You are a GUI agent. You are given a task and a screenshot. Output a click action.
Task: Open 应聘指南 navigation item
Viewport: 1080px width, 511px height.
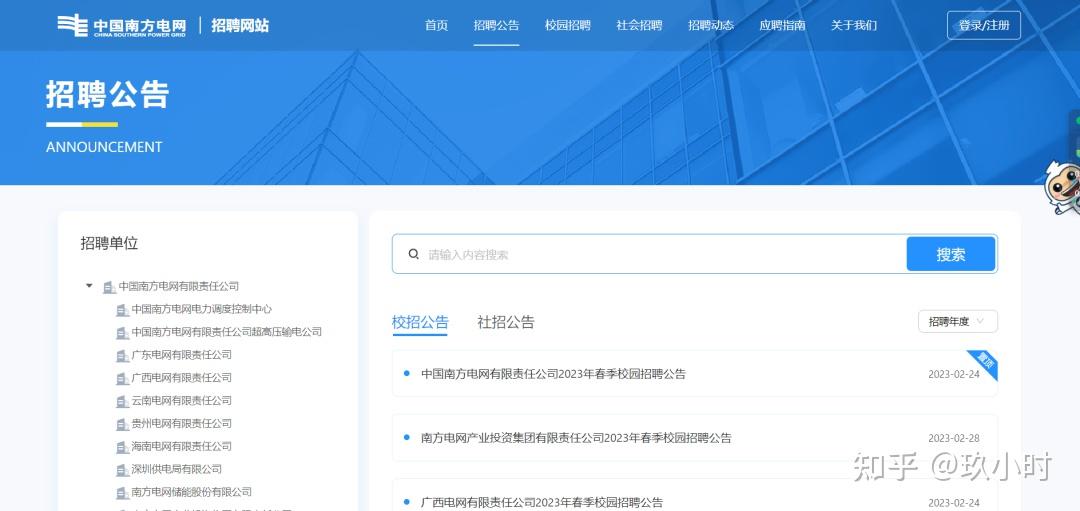tap(782, 25)
